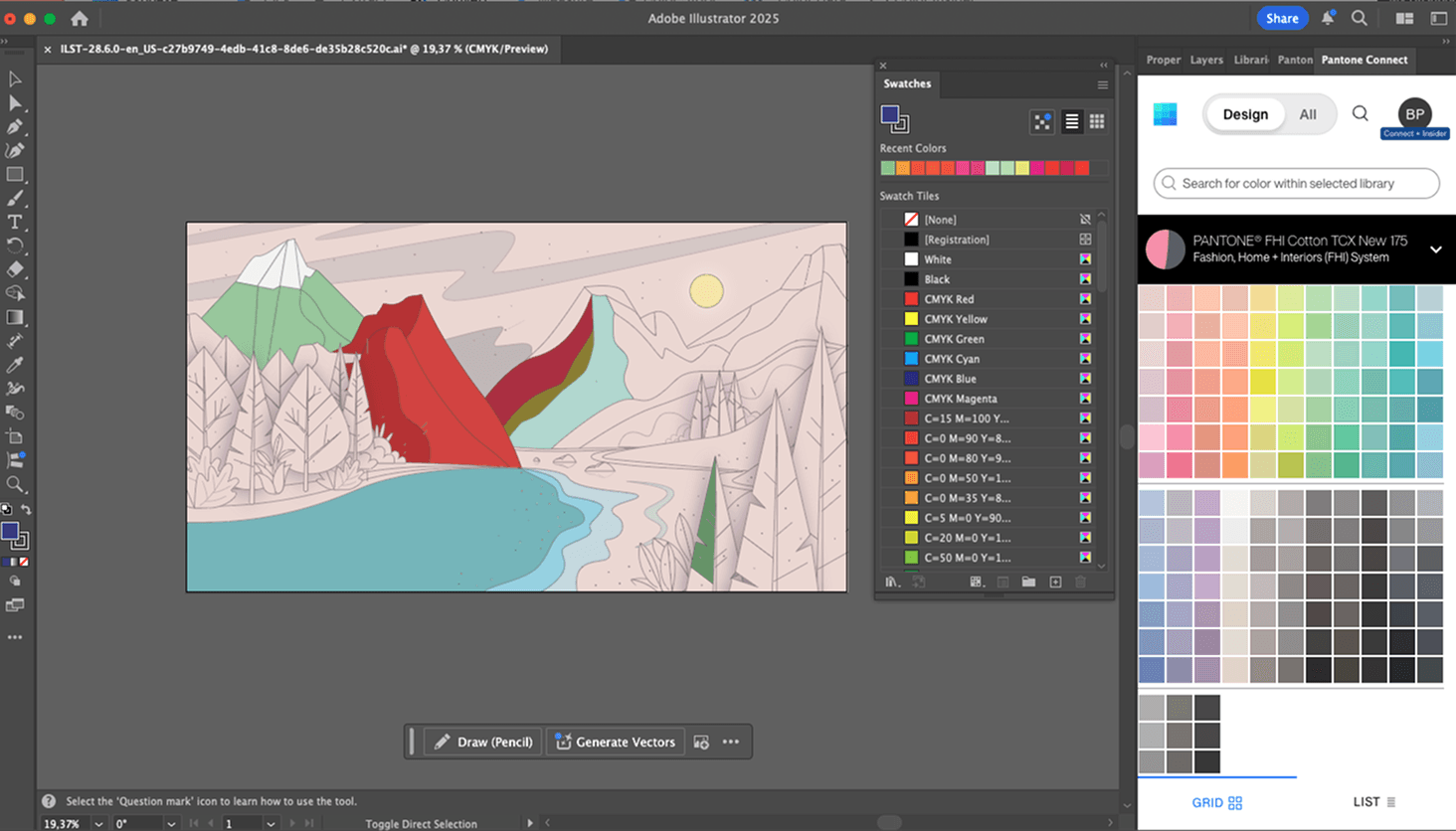1456x831 pixels.
Task: Select the Eyedropper tool
Action: click(x=15, y=365)
